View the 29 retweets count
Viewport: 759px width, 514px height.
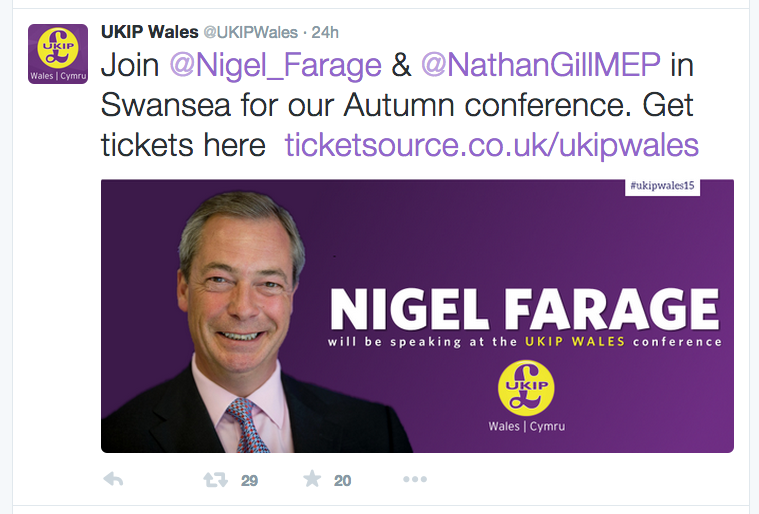(249, 481)
